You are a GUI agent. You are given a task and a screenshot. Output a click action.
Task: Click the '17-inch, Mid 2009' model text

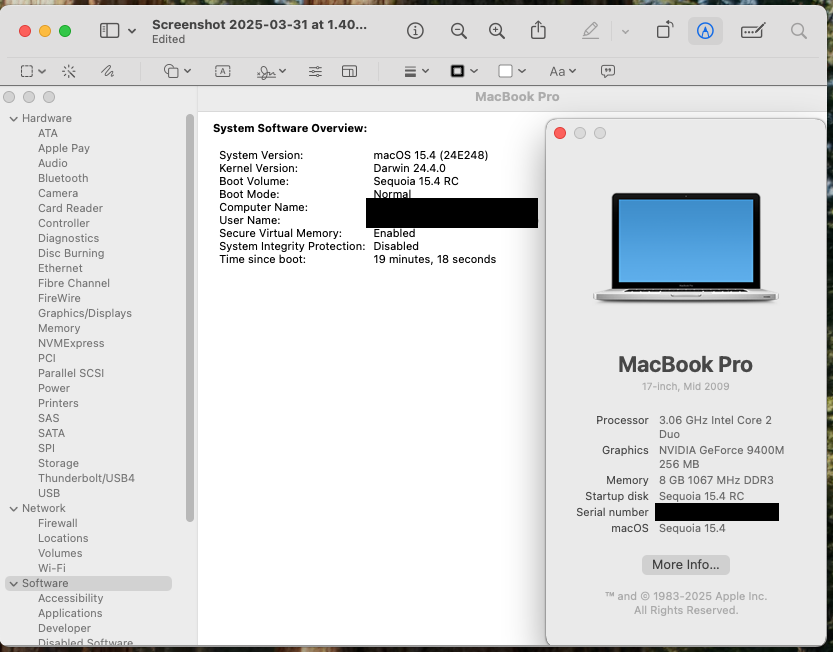click(x=685, y=386)
